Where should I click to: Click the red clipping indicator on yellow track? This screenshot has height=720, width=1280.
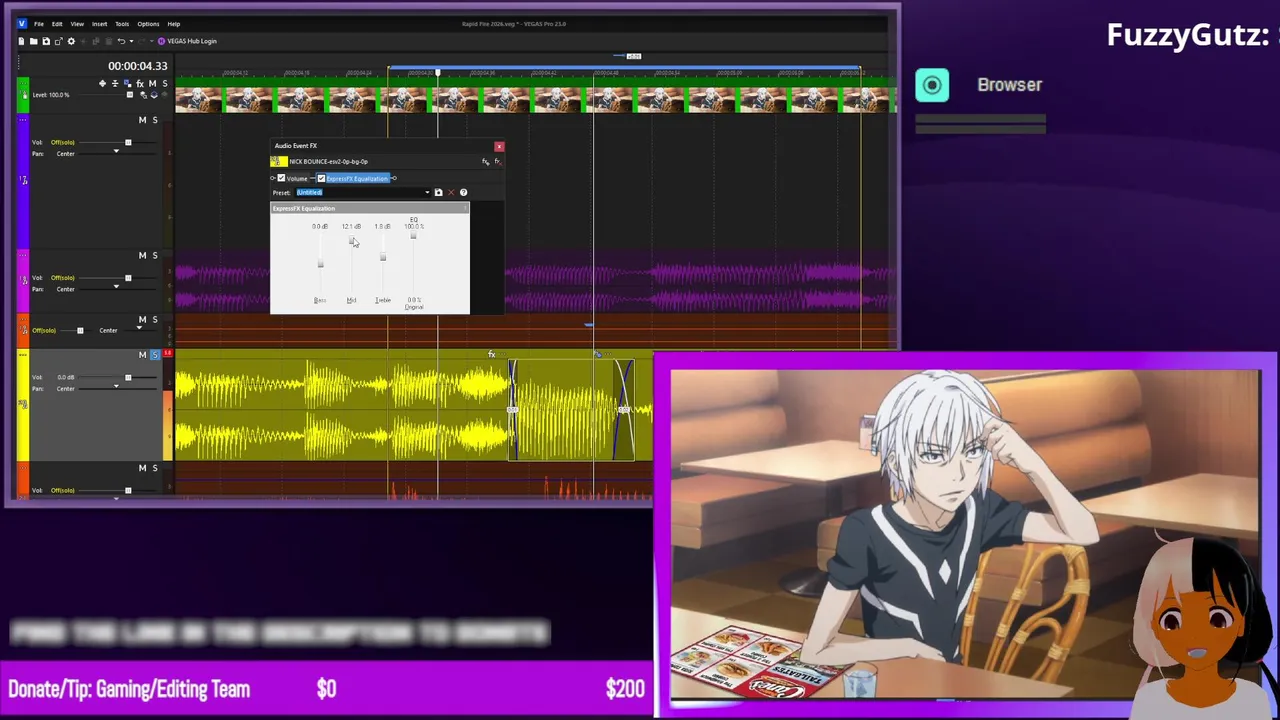tap(168, 353)
